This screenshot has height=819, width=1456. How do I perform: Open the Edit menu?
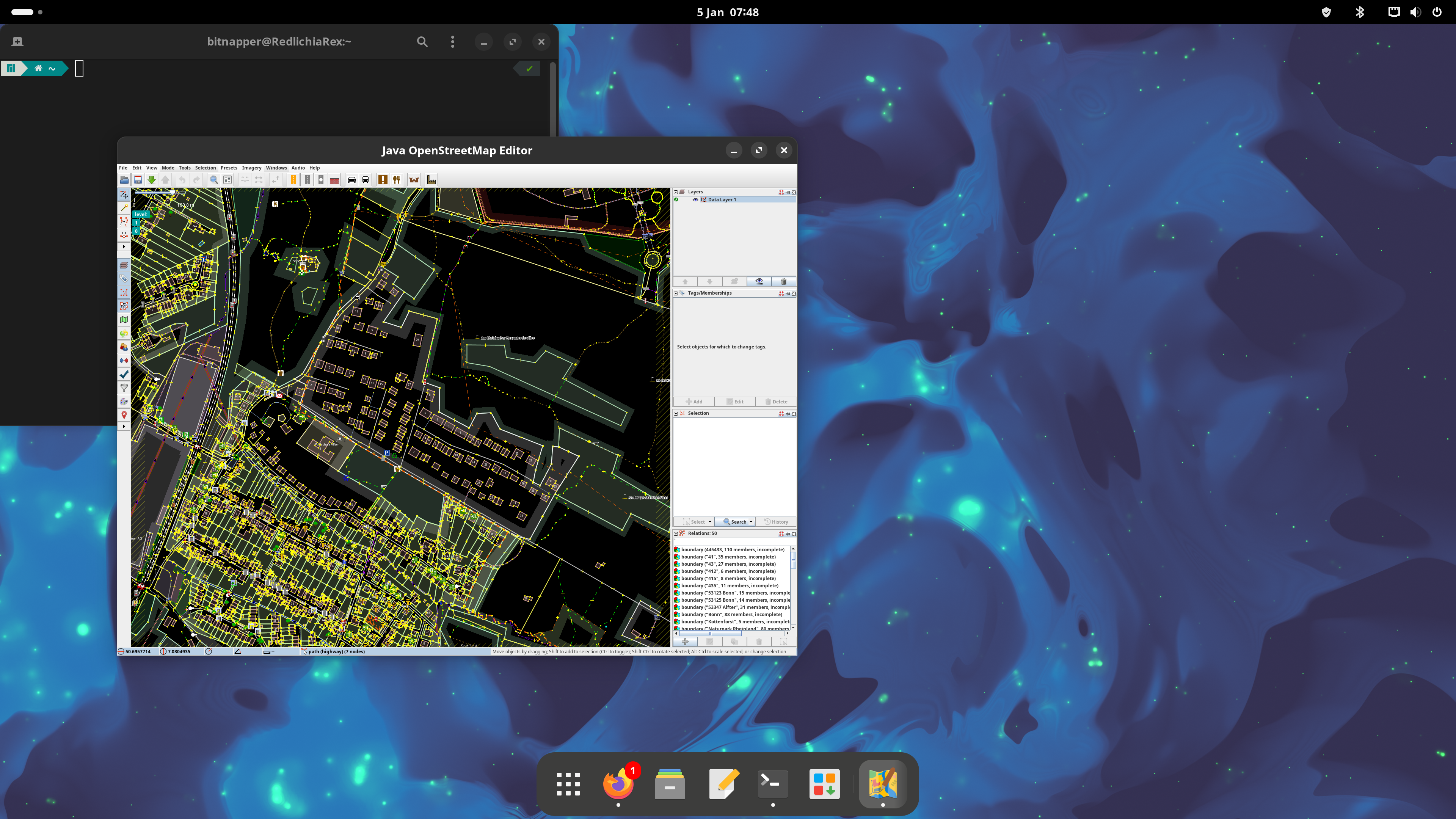(x=137, y=168)
